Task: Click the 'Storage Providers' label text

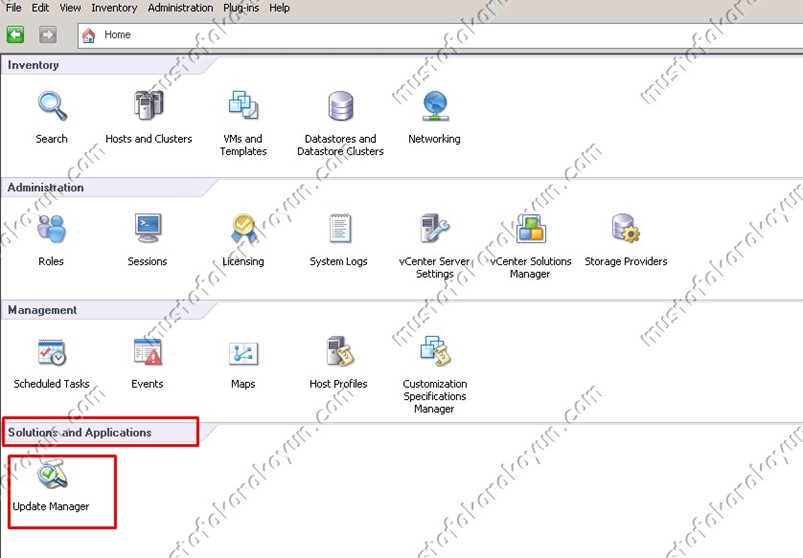Action: point(626,261)
